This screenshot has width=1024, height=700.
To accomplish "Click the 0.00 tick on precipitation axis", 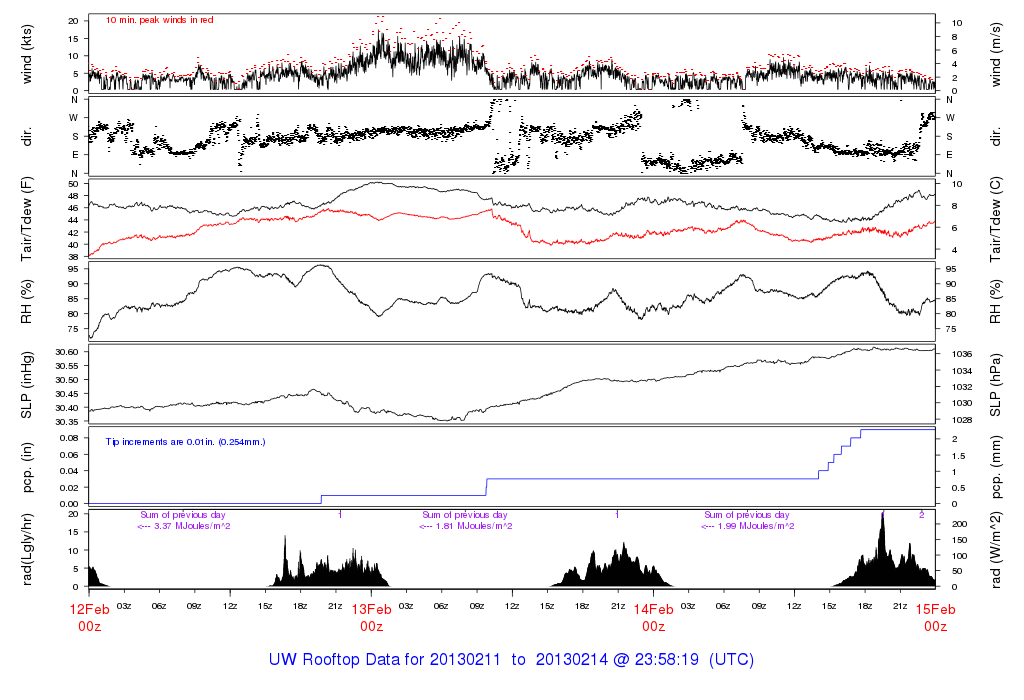I will pos(69,504).
